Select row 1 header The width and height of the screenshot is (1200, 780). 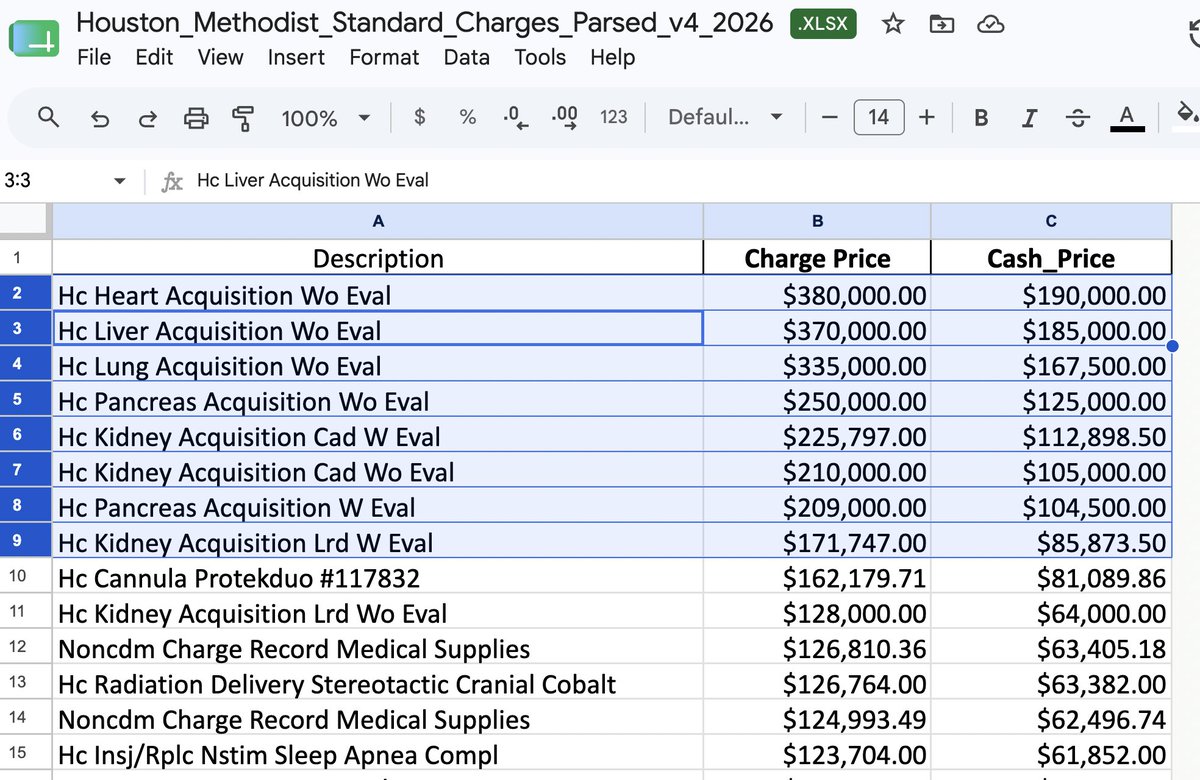coord(25,258)
